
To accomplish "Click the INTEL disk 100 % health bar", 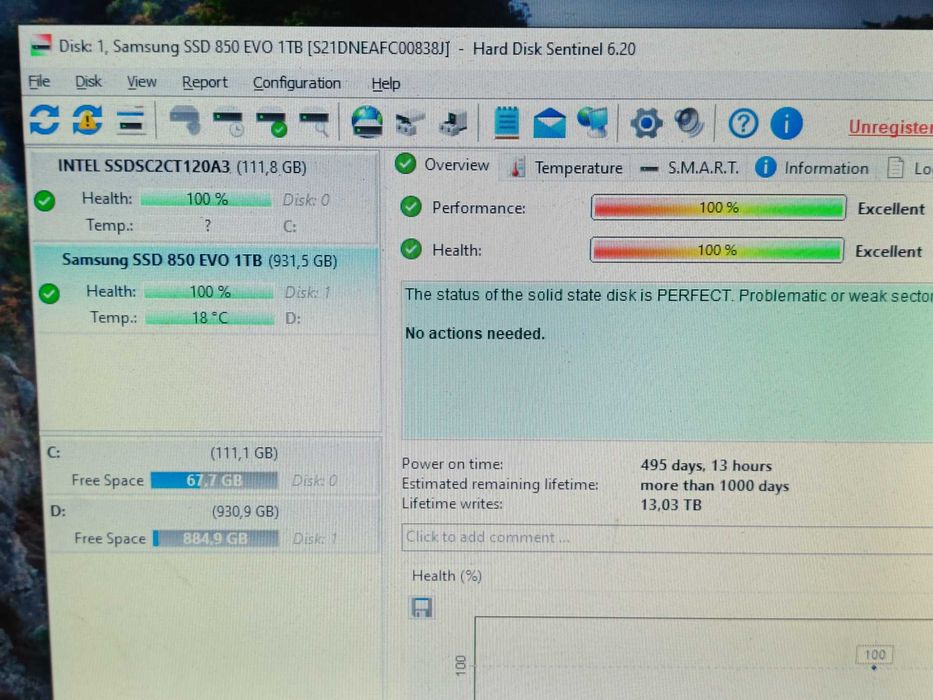I will pyautogui.click(x=206, y=199).
